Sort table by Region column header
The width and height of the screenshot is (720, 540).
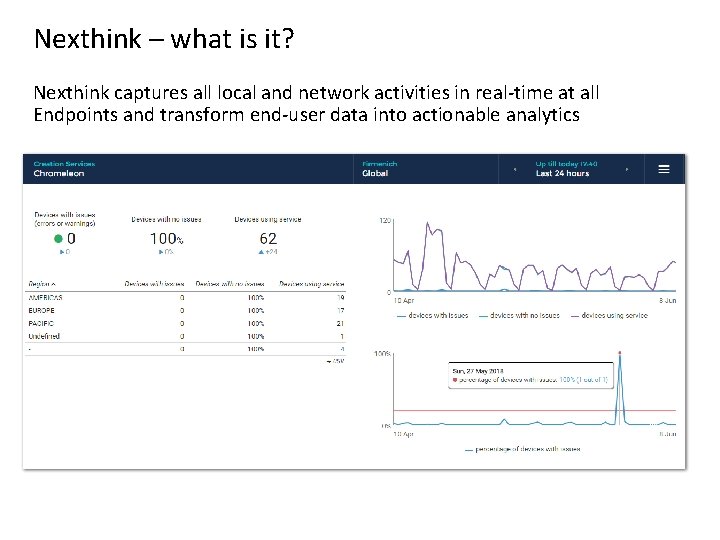[x=42, y=284]
